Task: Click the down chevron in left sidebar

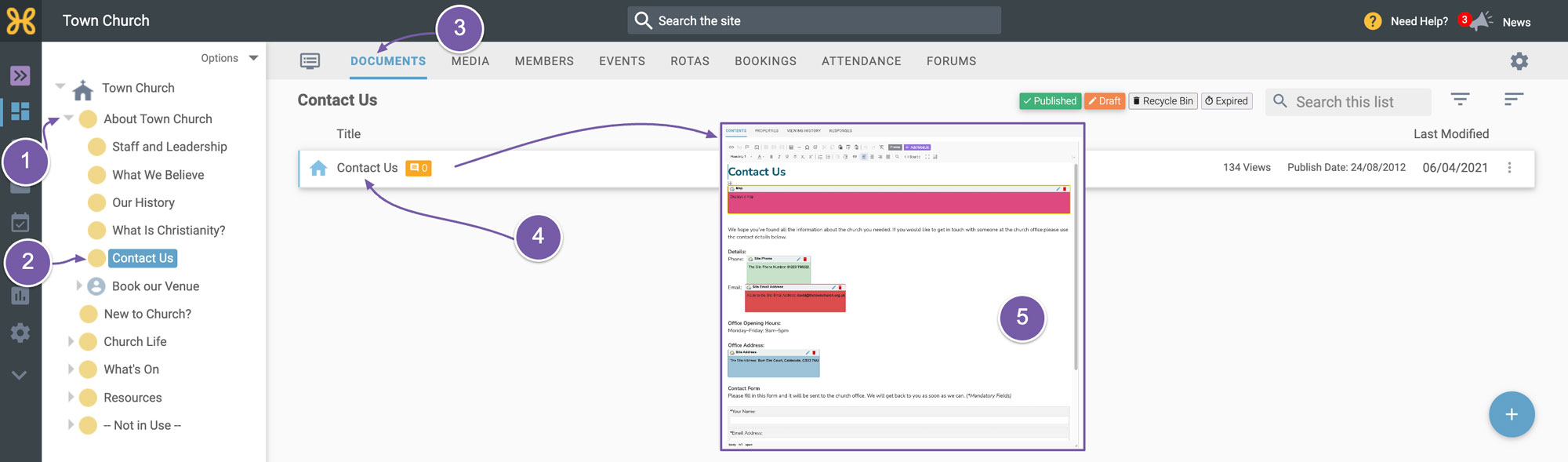Action: (20, 375)
